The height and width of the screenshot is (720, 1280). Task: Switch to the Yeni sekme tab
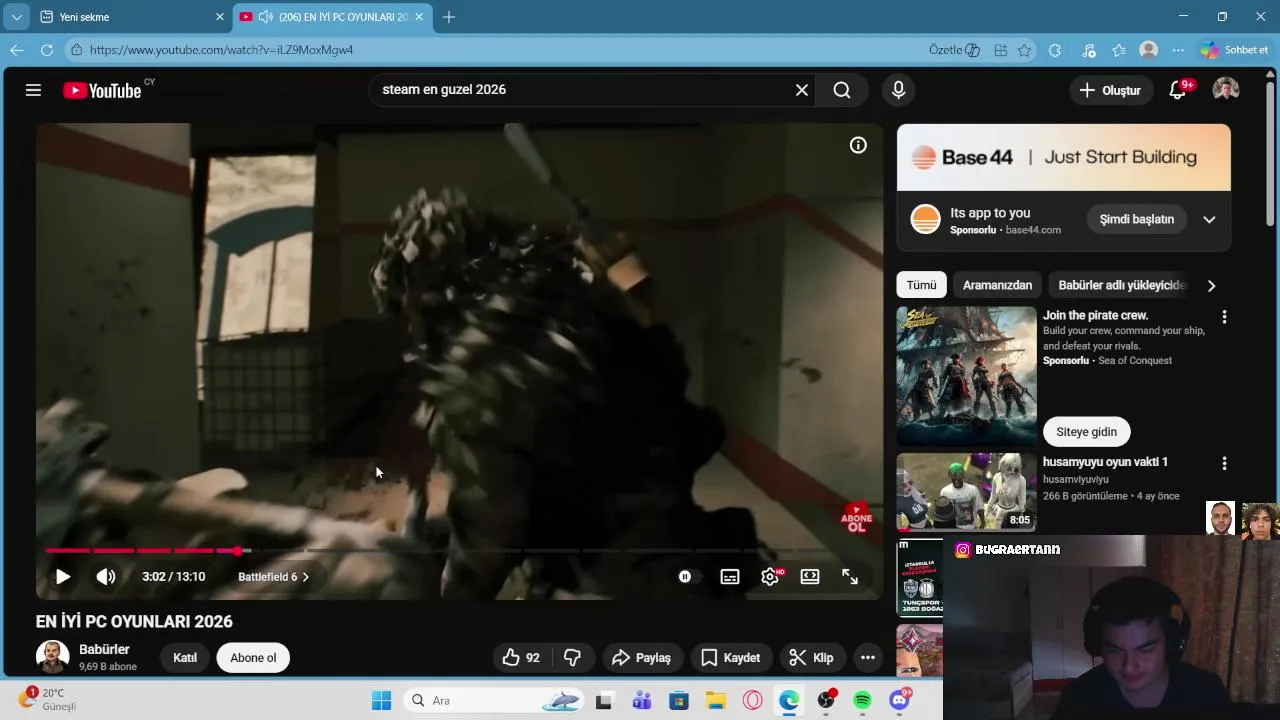(x=130, y=17)
